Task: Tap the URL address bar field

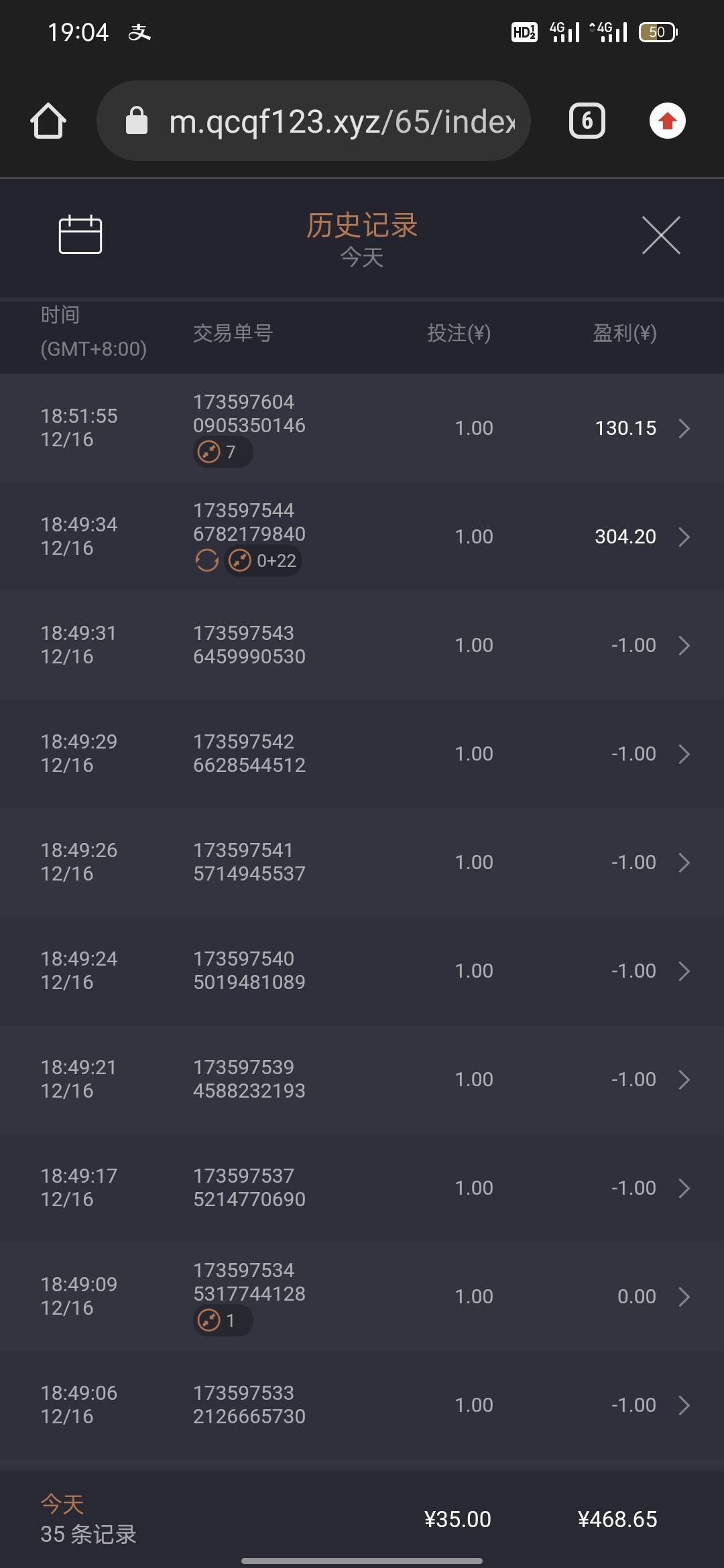Action: pos(342,121)
